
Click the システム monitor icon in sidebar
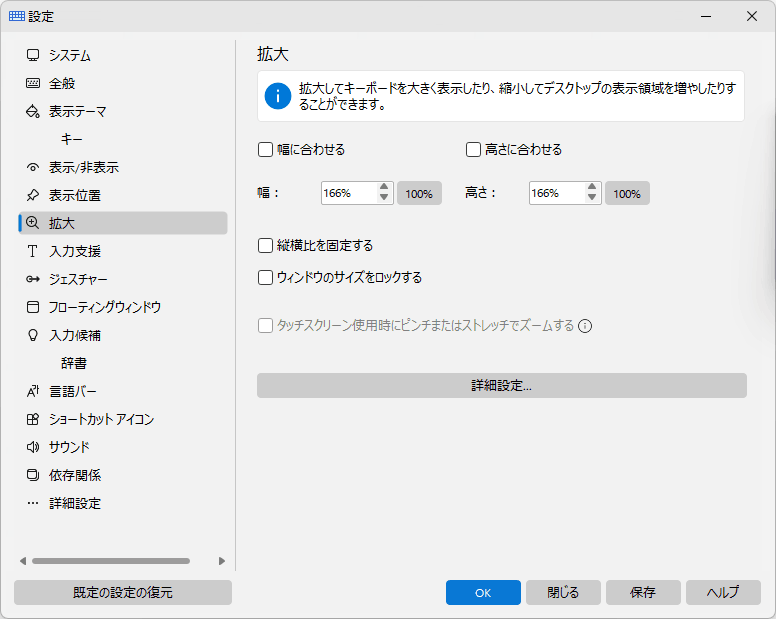tap(33, 55)
